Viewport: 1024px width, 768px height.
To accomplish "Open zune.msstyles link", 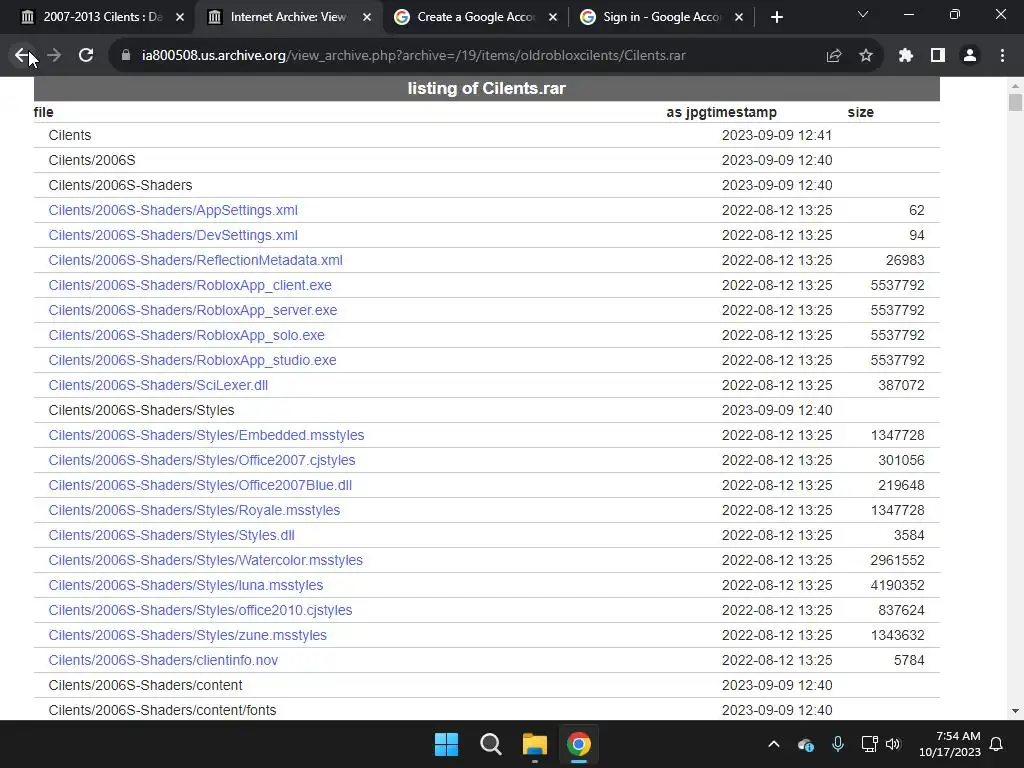I will (187, 635).
